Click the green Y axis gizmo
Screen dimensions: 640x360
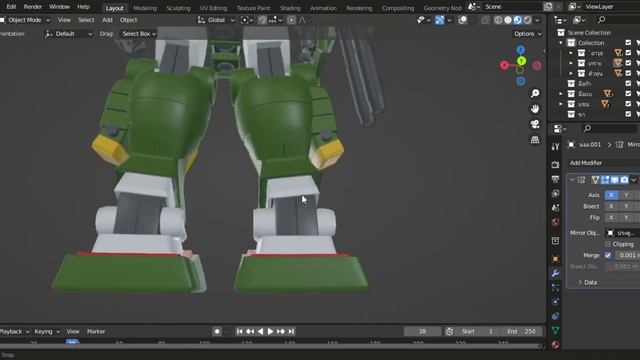click(x=521, y=61)
